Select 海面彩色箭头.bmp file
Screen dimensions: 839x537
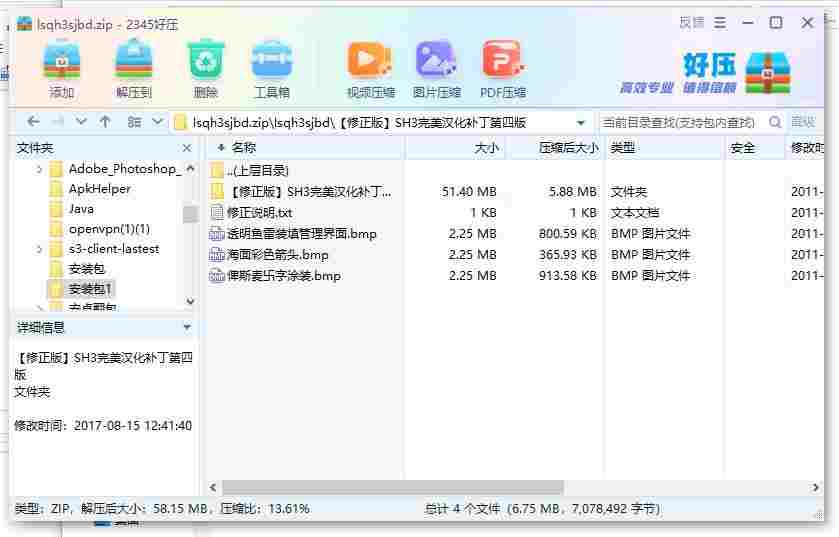click(515, 255)
